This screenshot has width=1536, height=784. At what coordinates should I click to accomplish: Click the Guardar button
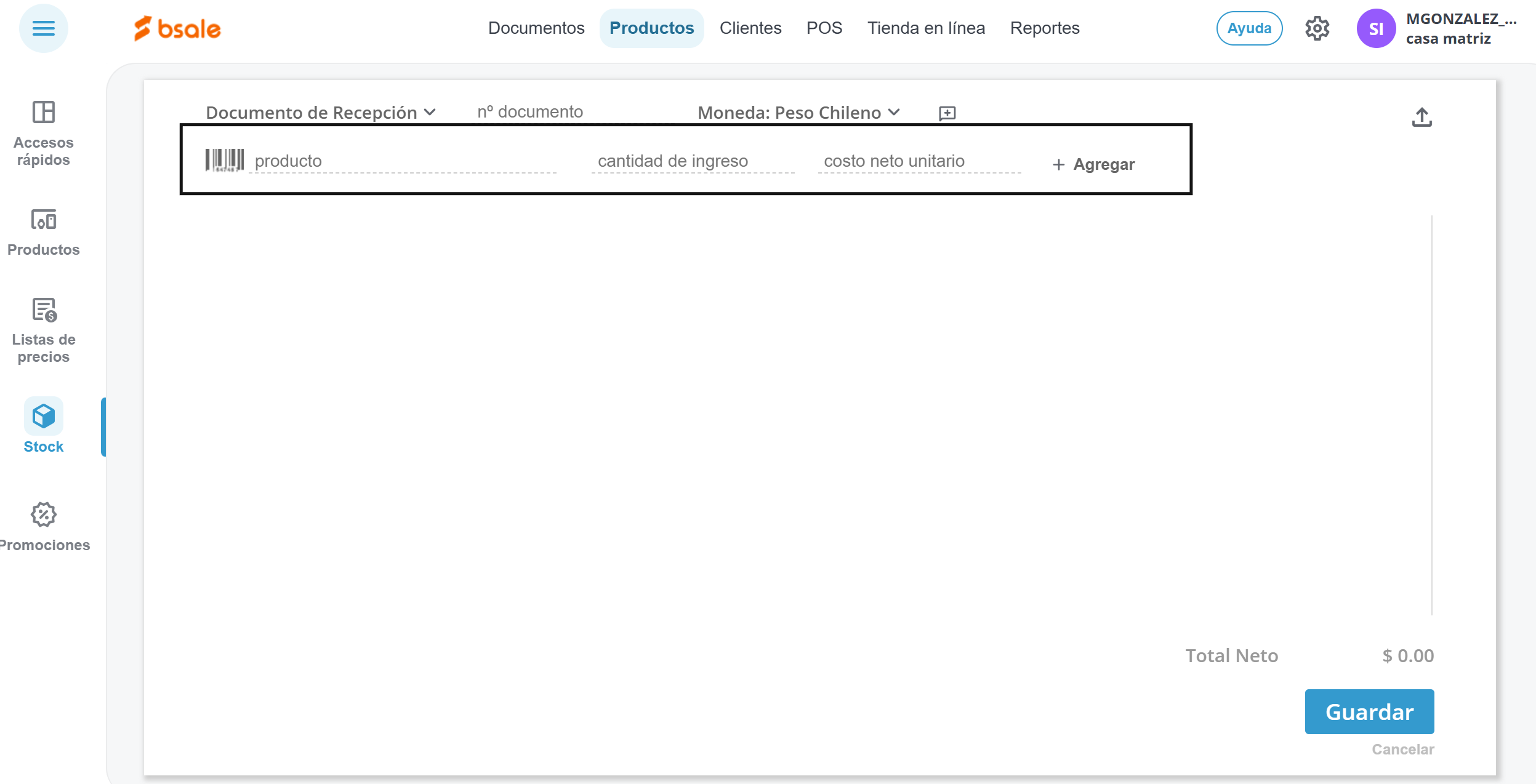click(x=1369, y=711)
